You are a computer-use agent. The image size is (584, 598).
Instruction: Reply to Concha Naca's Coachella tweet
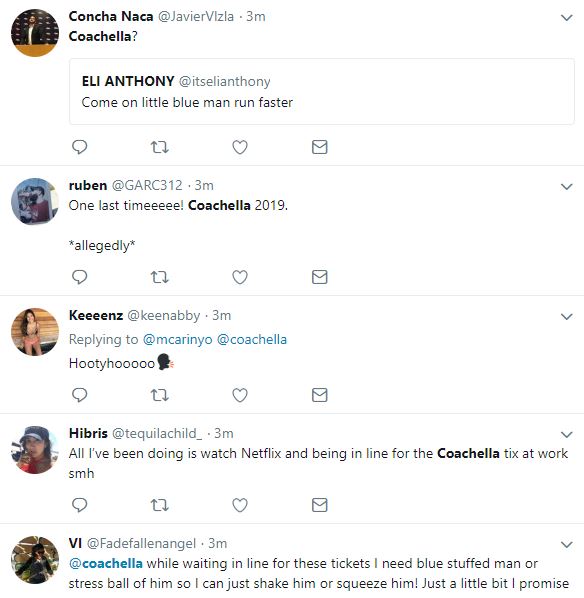pyautogui.click(x=80, y=147)
